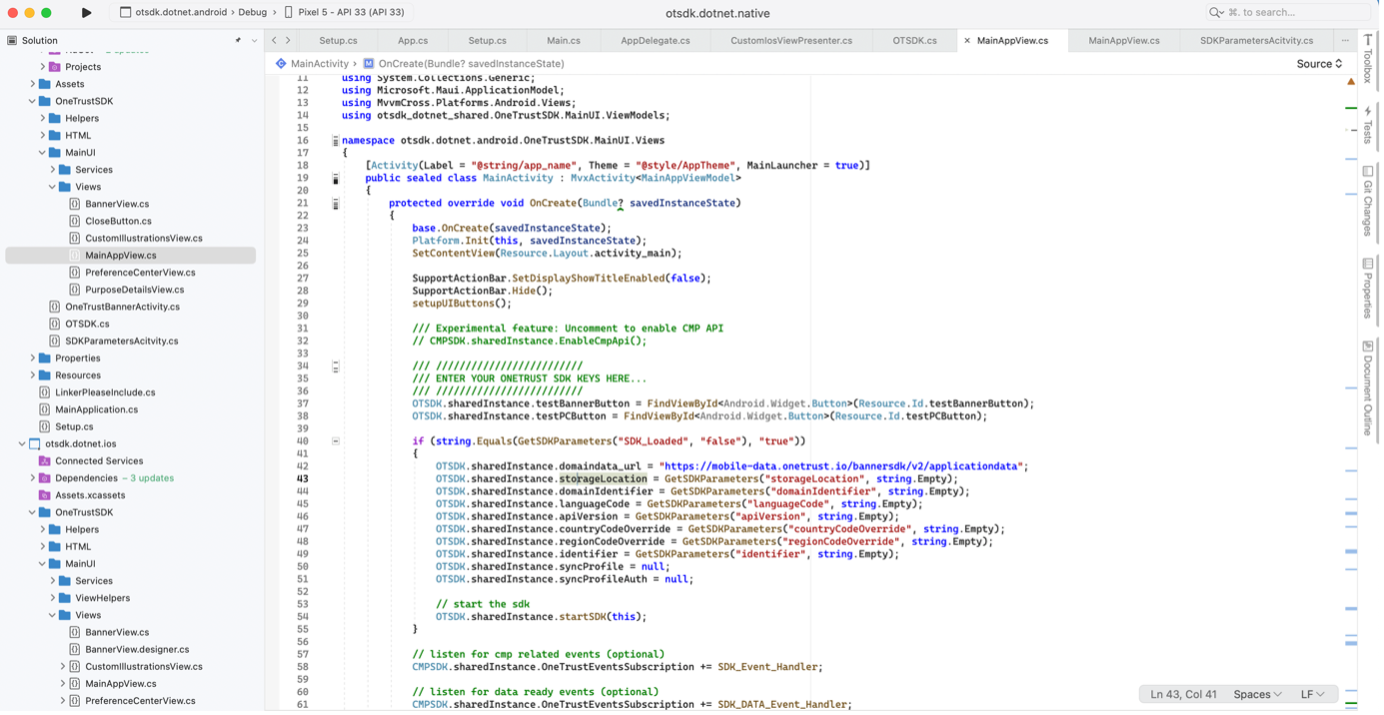Click the orange warning triangle above the scrollbar
The width and height of the screenshot is (1384, 715).
click(1351, 81)
